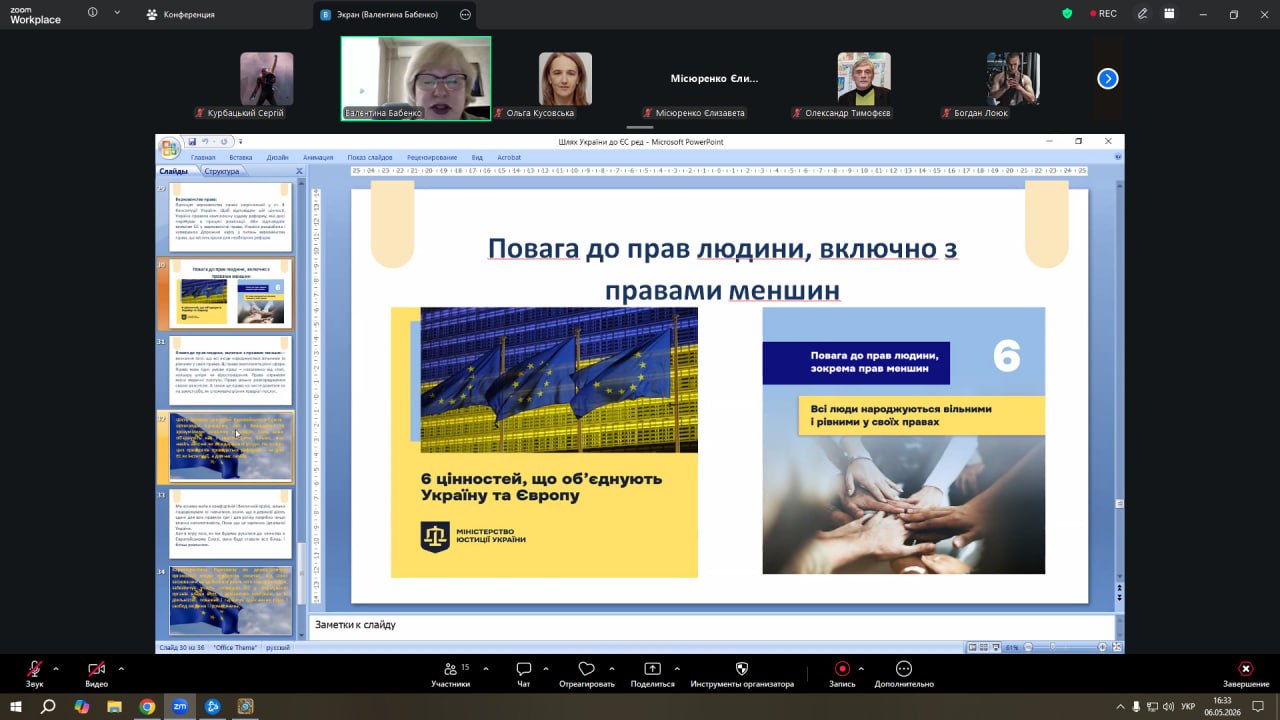Expand the arrow next to Звук

pos(56,668)
